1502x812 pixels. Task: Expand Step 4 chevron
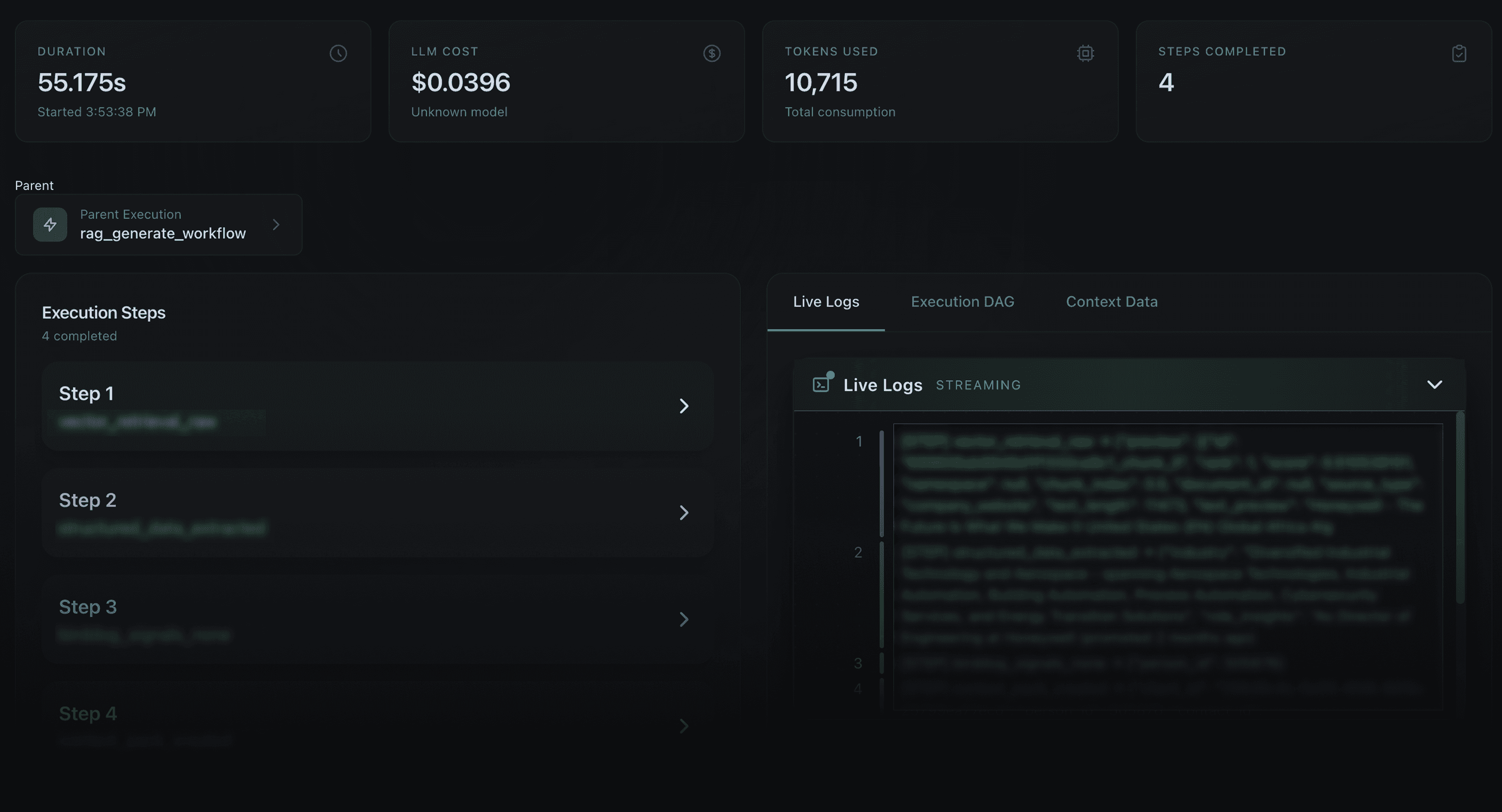(x=684, y=726)
